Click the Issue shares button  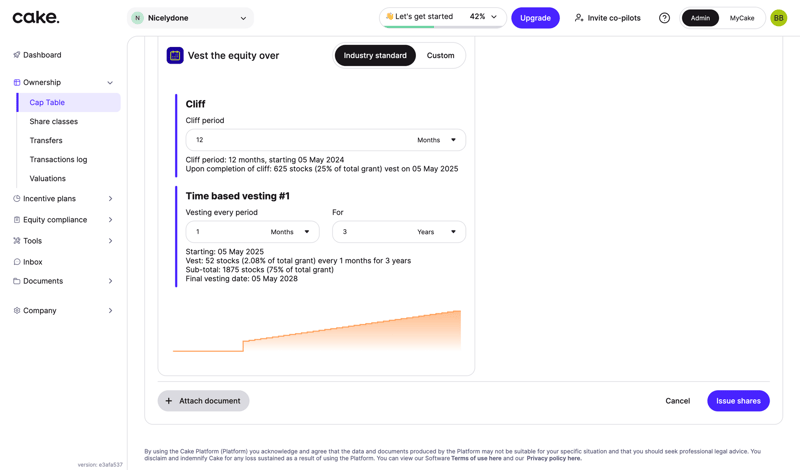738,401
